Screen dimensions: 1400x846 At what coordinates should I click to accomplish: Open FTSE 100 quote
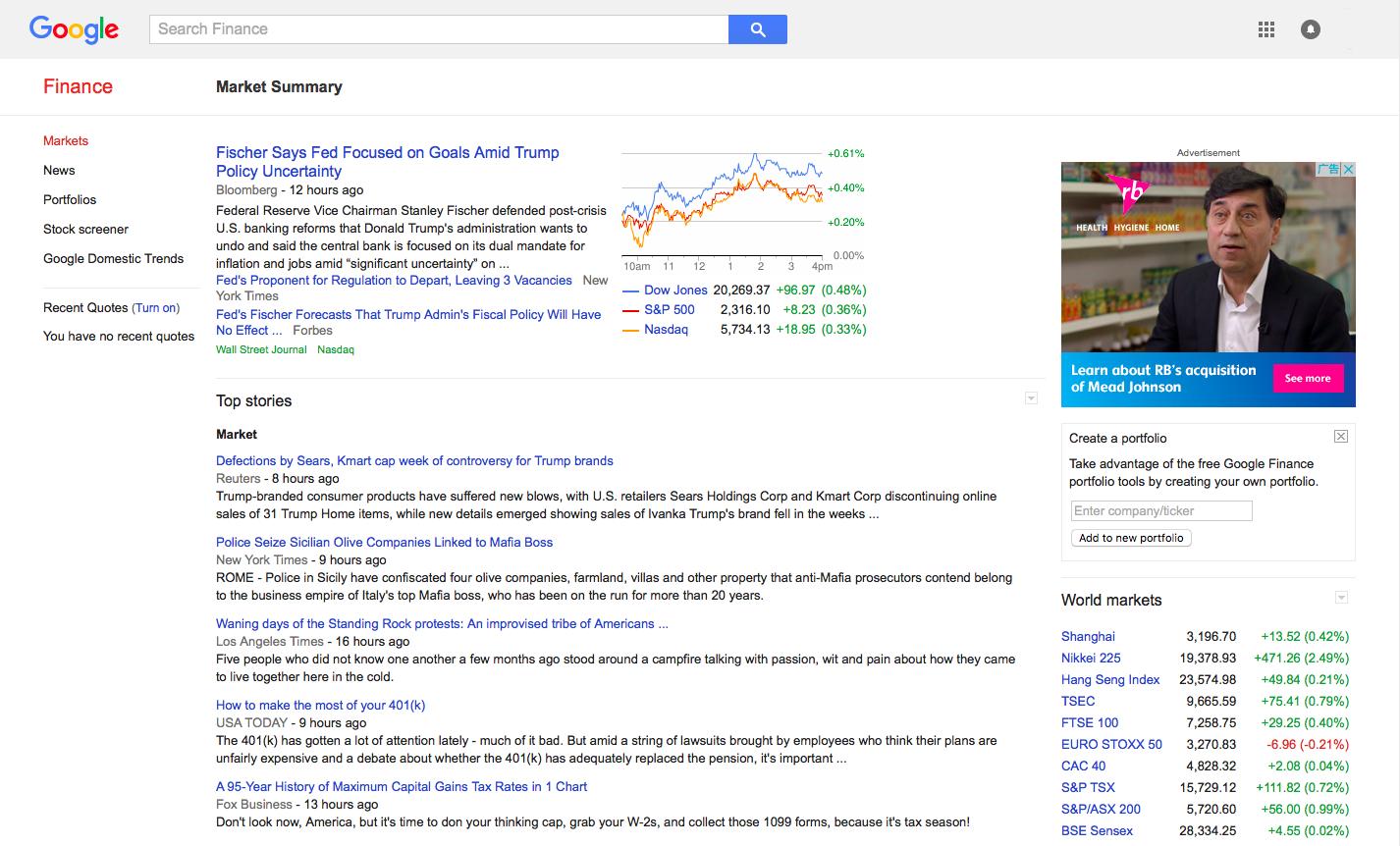click(x=1090, y=722)
